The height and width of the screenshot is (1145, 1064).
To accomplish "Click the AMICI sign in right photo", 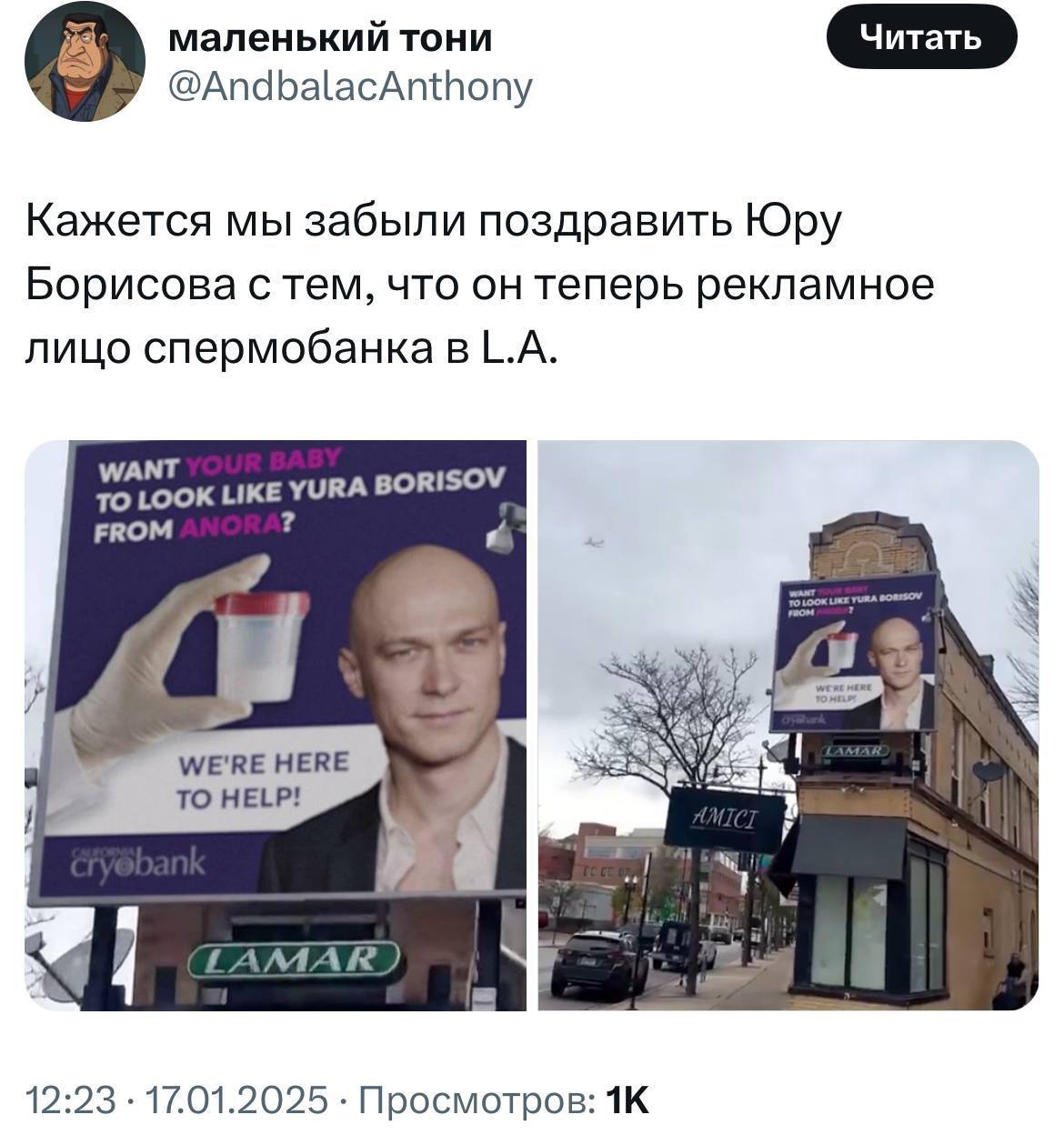I will pyautogui.click(x=726, y=815).
